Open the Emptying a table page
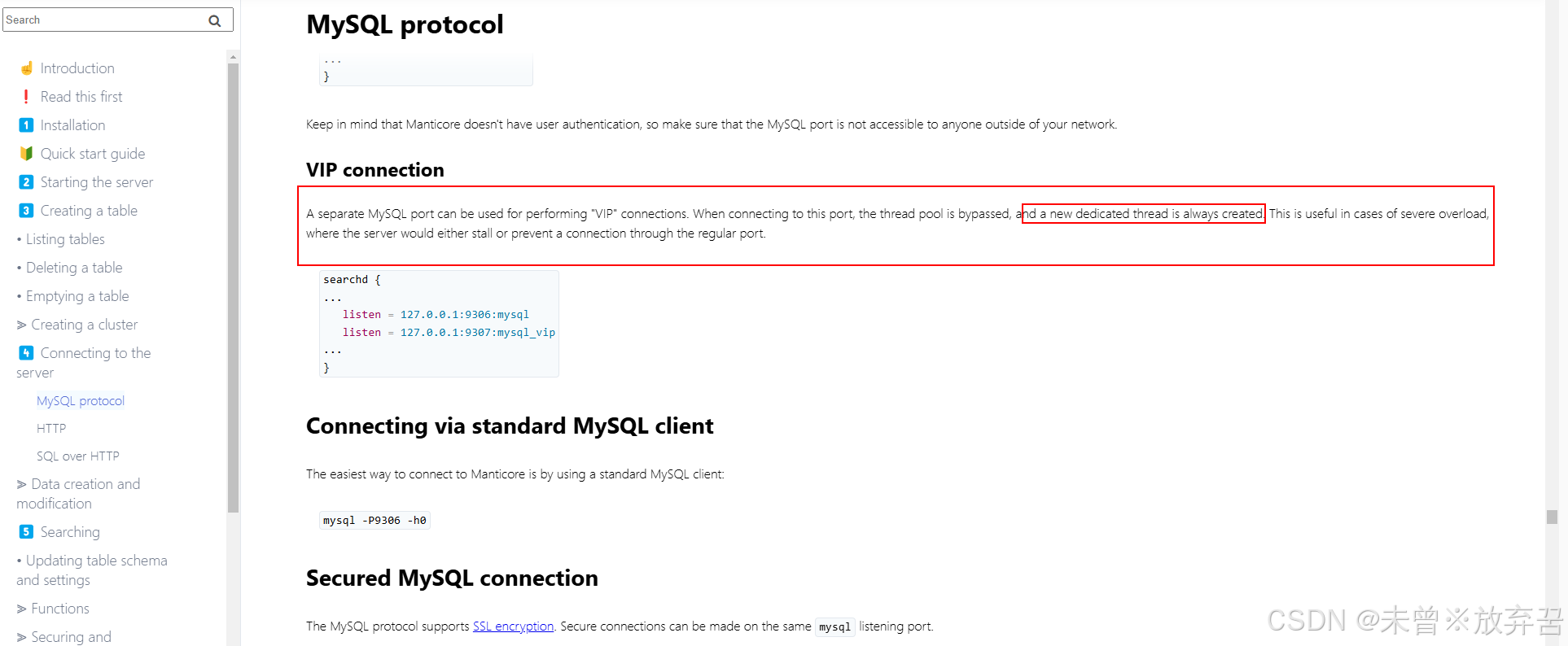 pyautogui.click(x=77, y=296)
